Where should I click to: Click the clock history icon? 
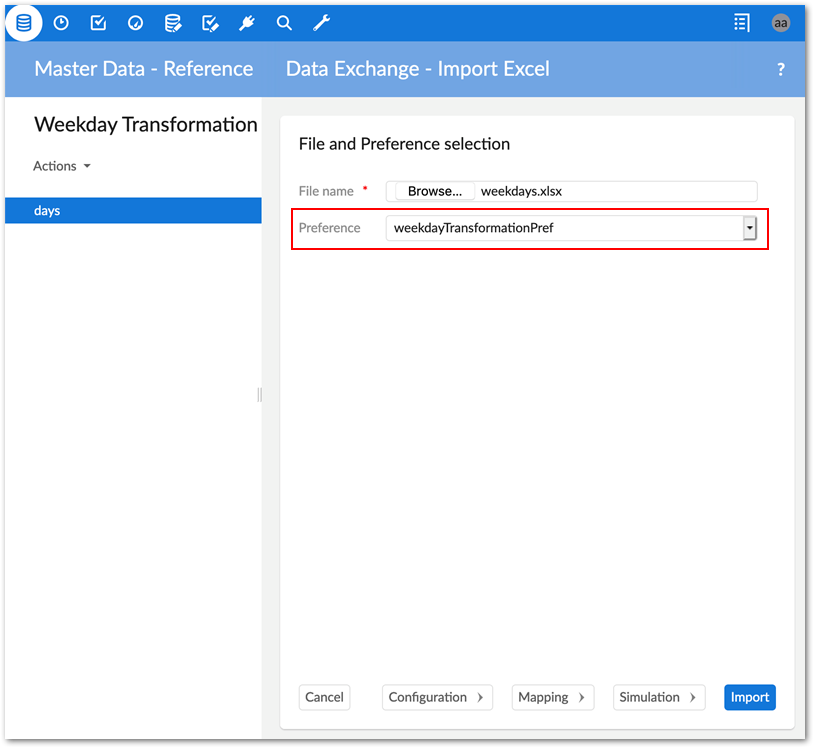point(61,22)
